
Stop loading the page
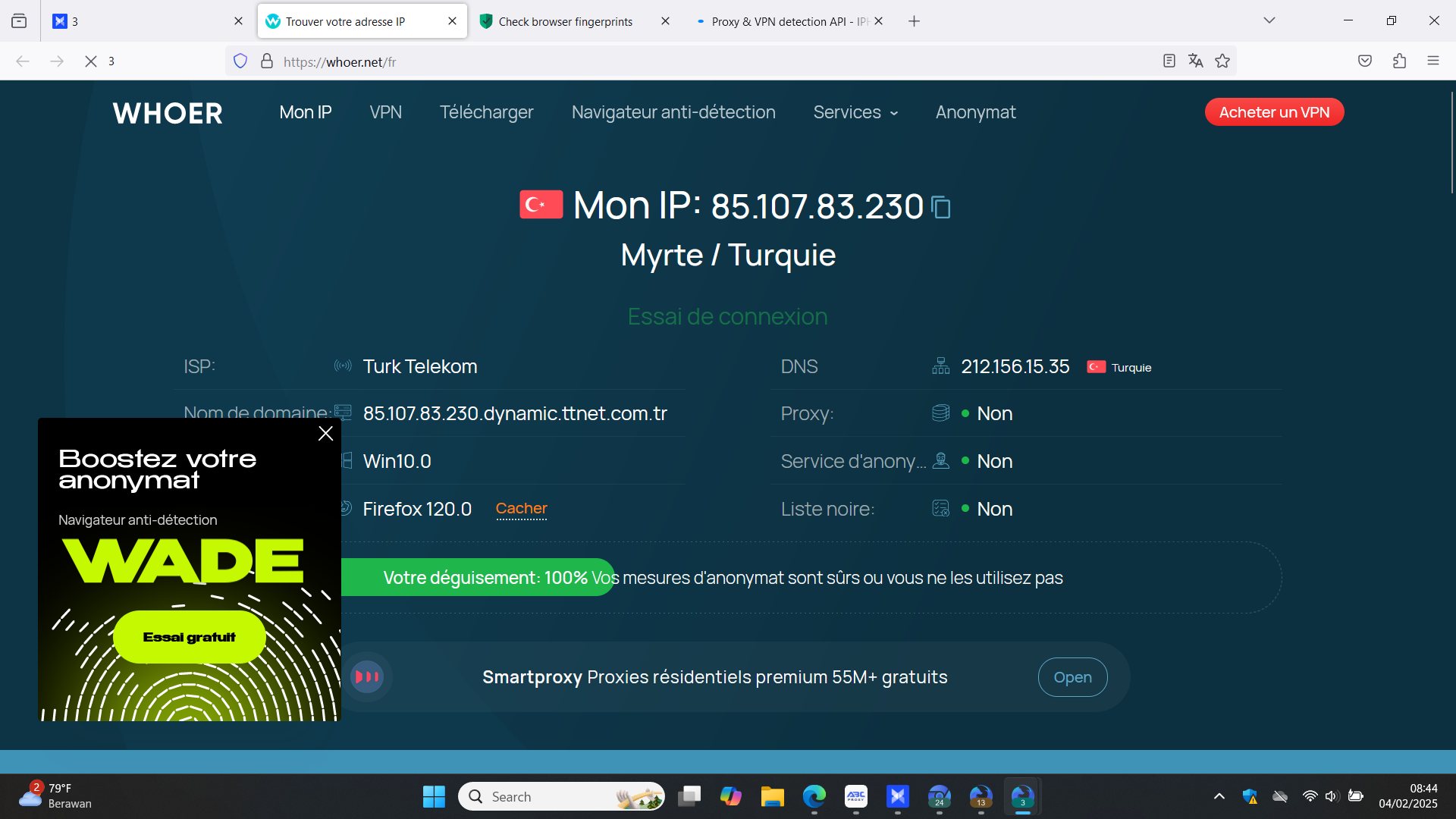point(91,61)
